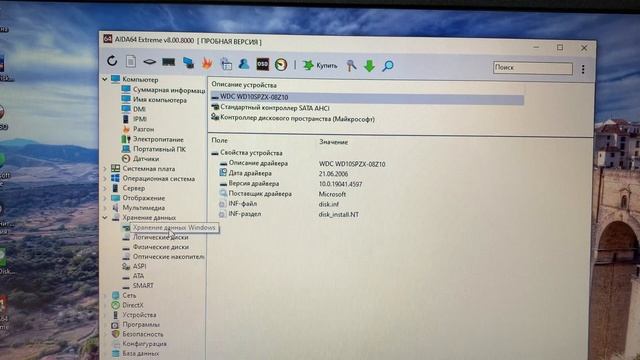Collapse the Компьютер tree node
640x360 pixels.
[105, 79]
